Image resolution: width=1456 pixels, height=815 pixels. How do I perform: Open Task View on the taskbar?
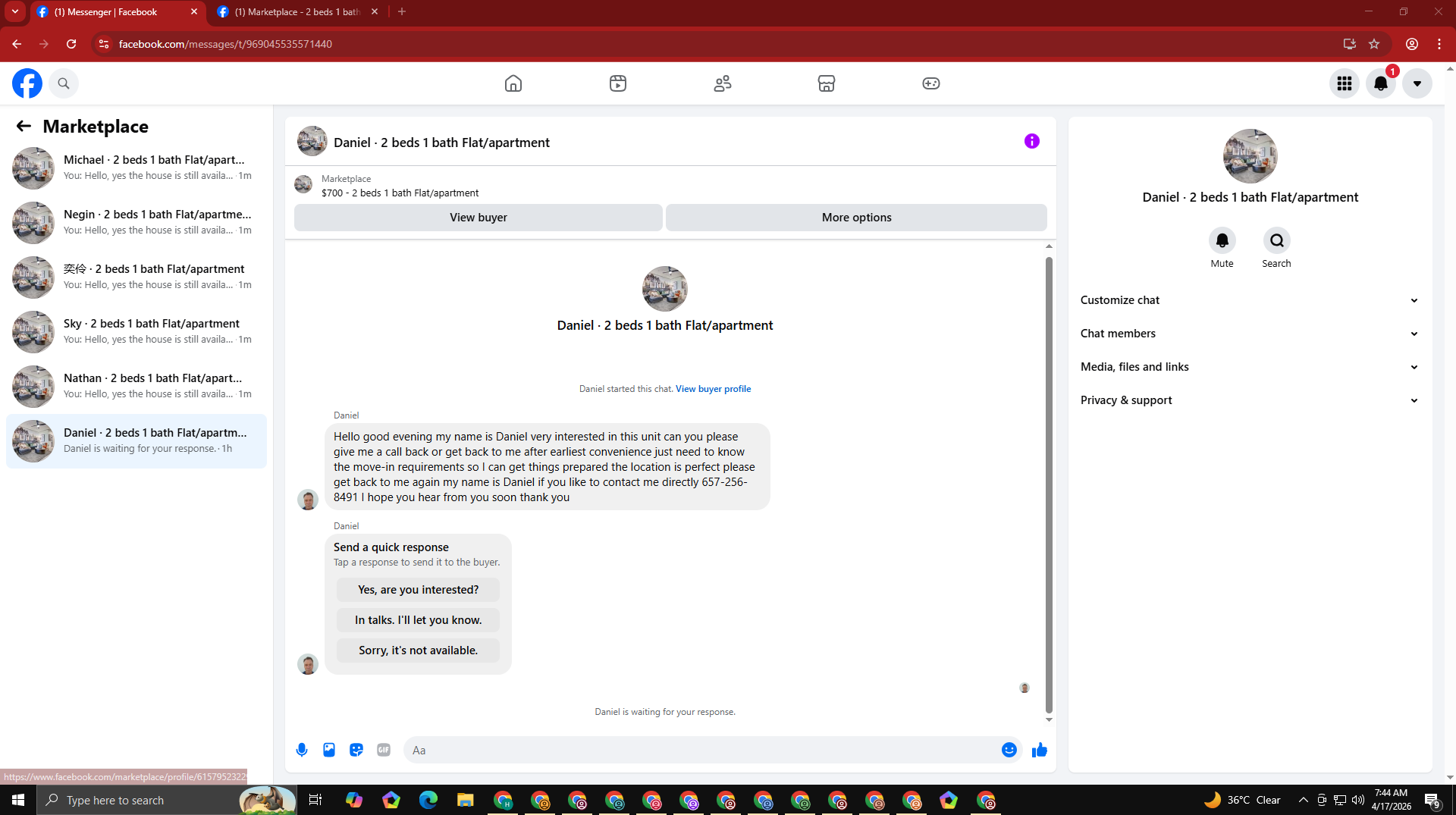point(315,800)
